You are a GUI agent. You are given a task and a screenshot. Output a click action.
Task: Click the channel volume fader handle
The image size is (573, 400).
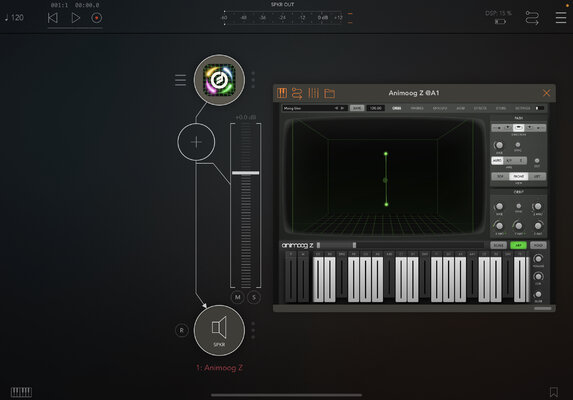click(246, 173)
